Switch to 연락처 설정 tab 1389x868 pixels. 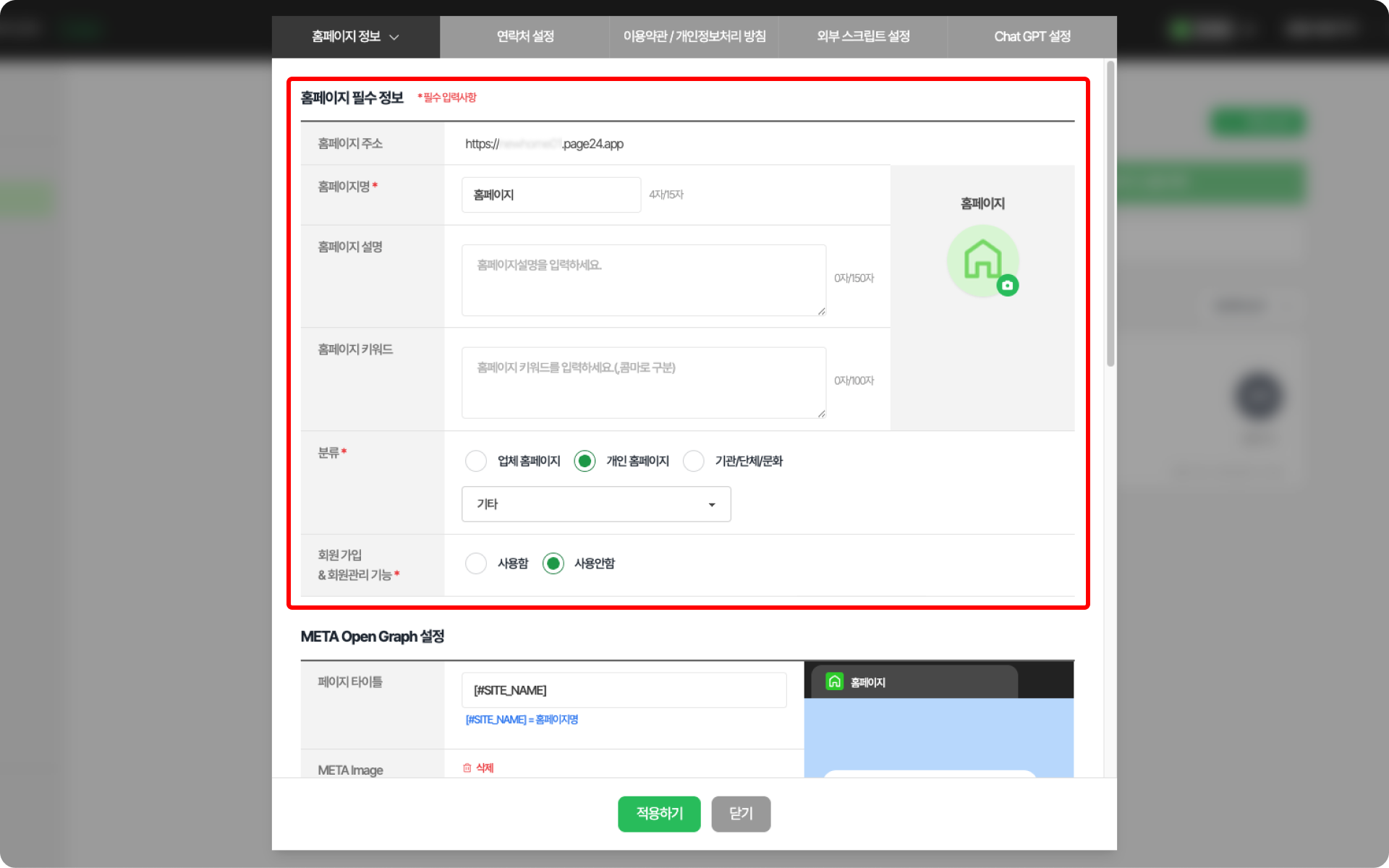click(x=525, y=37)
